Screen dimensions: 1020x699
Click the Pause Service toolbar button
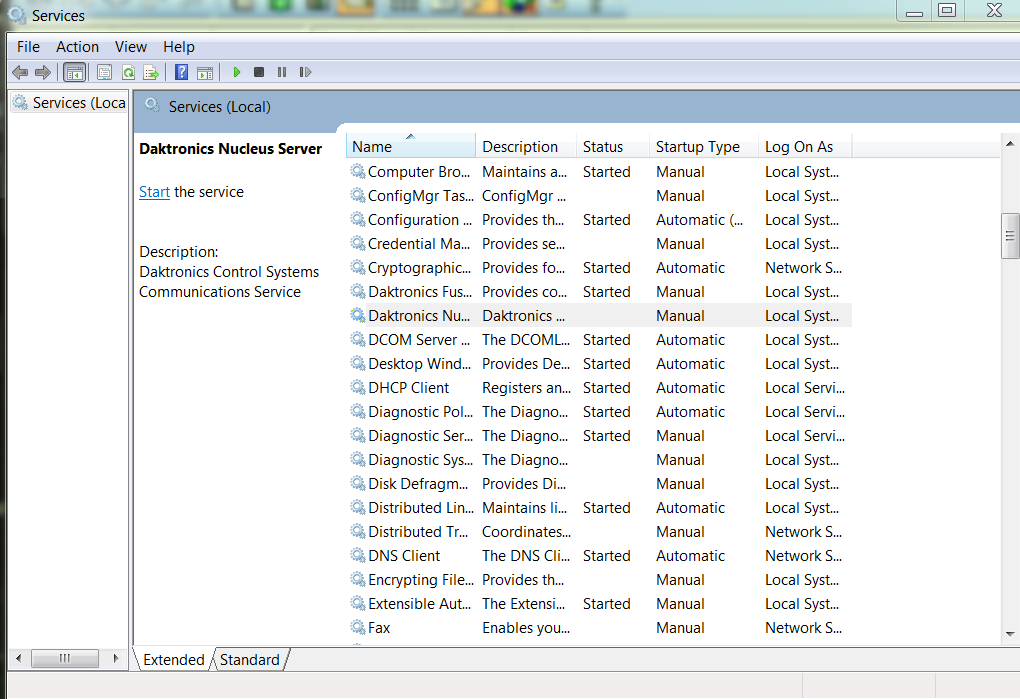pos(282,72)
